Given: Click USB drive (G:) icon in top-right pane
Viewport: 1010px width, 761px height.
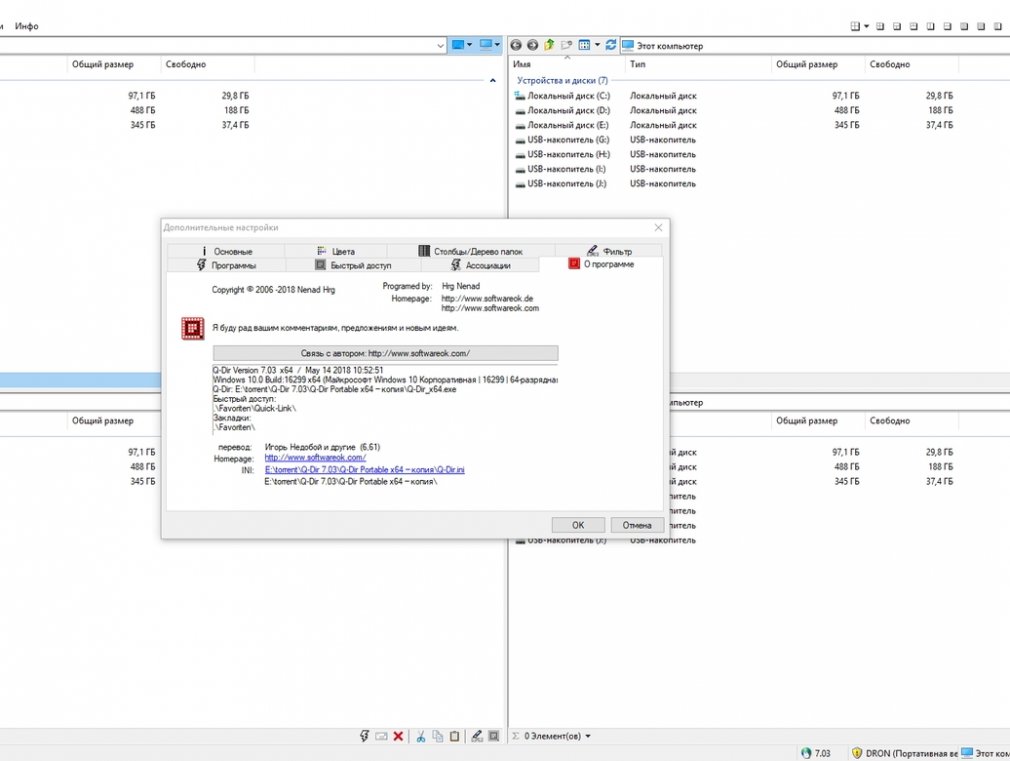Looking at the screenshot, I should pyautogui.click(x=520, y=140).
